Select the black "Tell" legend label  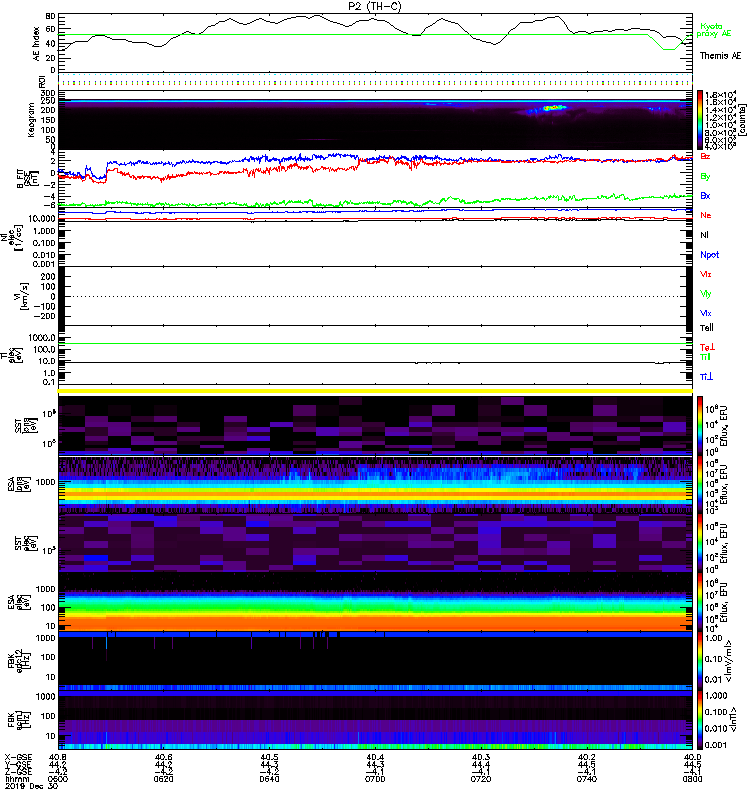tap(706, 328)
